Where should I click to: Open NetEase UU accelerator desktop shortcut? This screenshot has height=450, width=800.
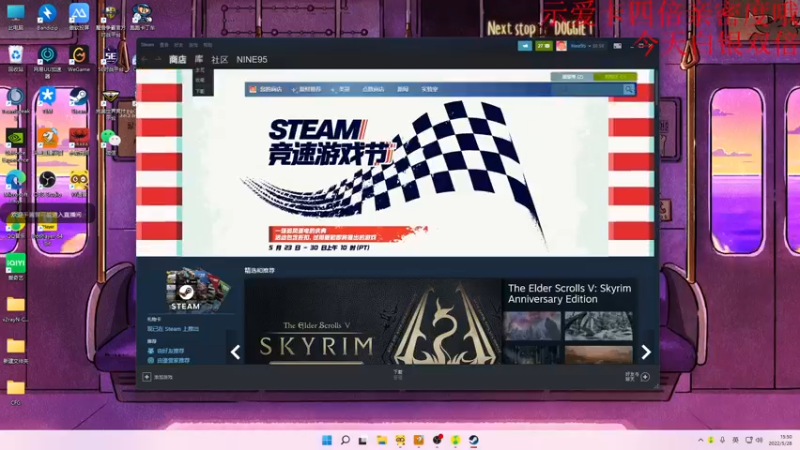click(x=47, y=61)
